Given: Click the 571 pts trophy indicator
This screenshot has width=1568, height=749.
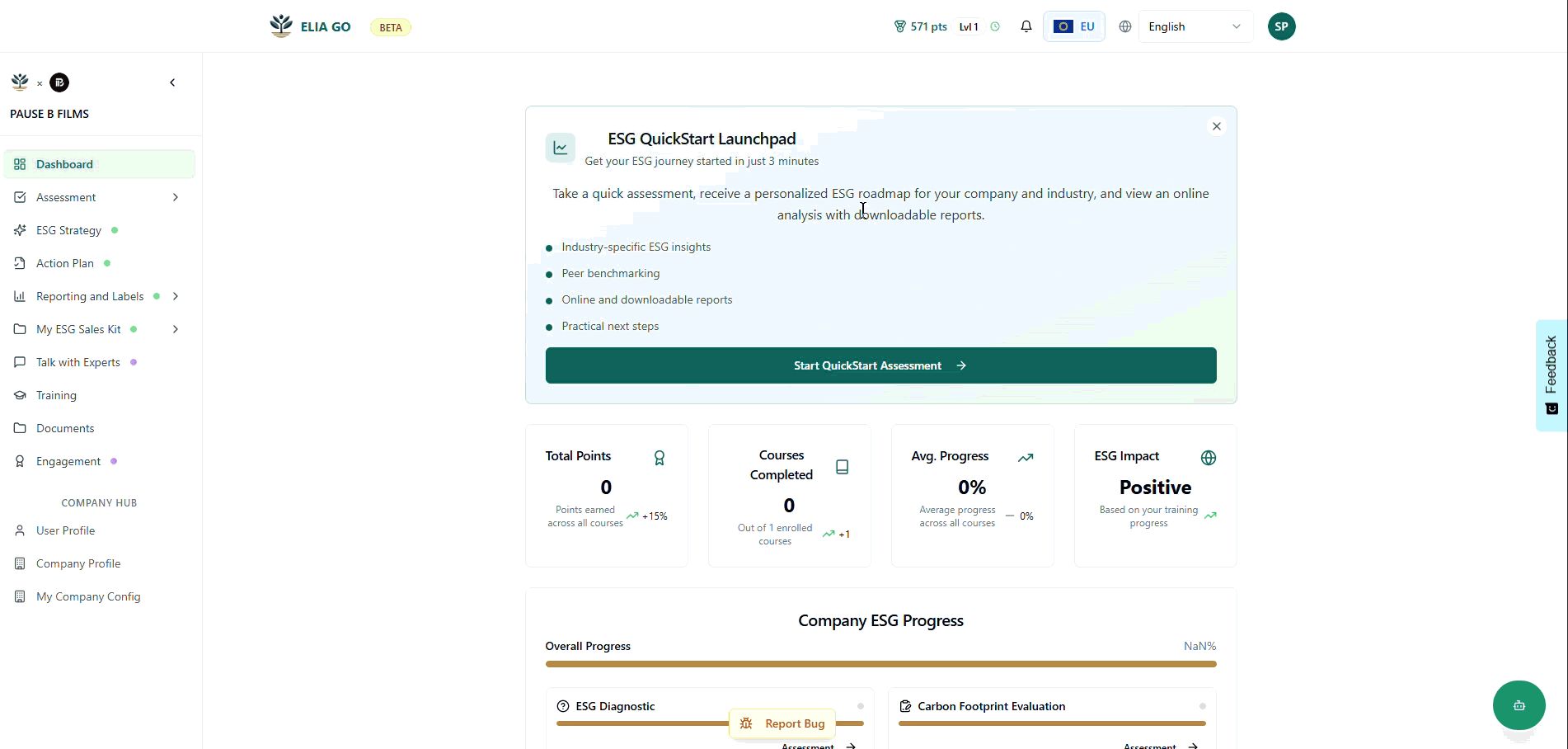Looking at the screenshot, I should (921, 26).
